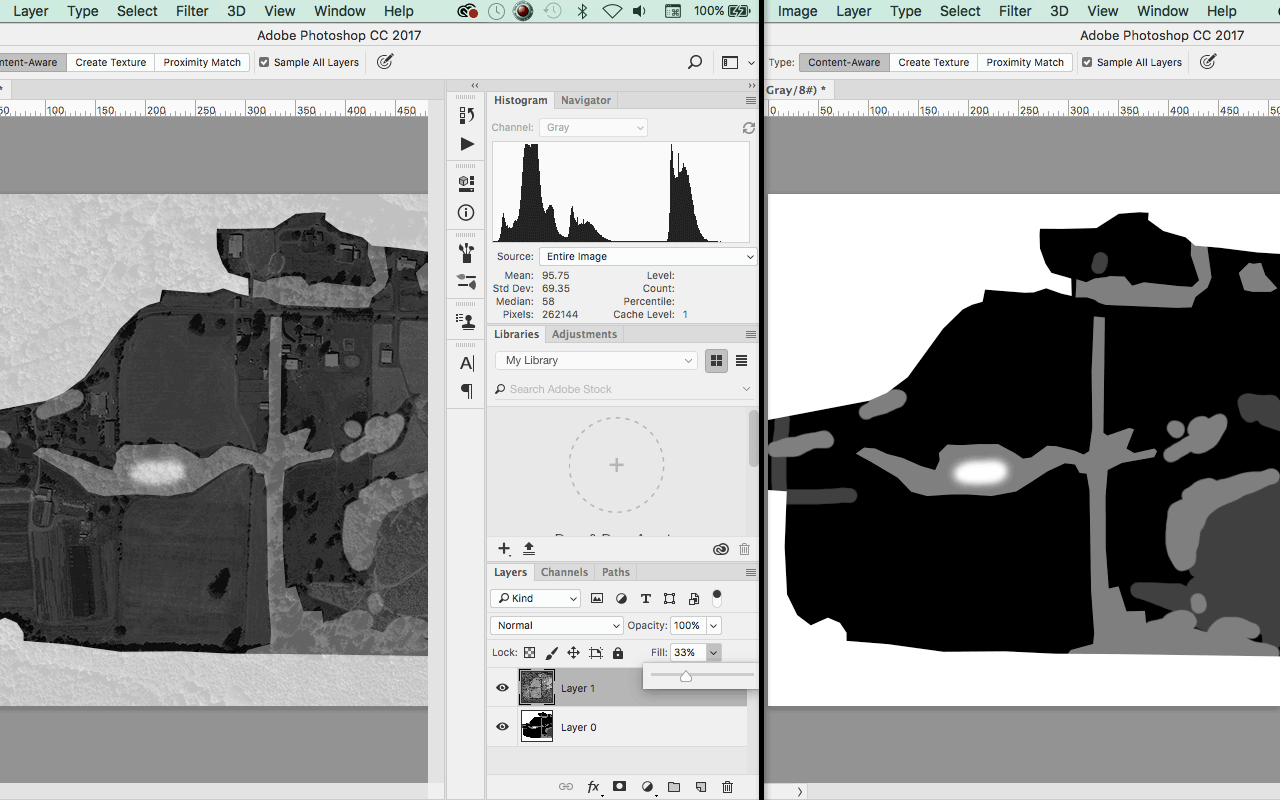Click the Lock All padlock icon
This screenshot has width=1280, height=800.
(x=618, y=653)
